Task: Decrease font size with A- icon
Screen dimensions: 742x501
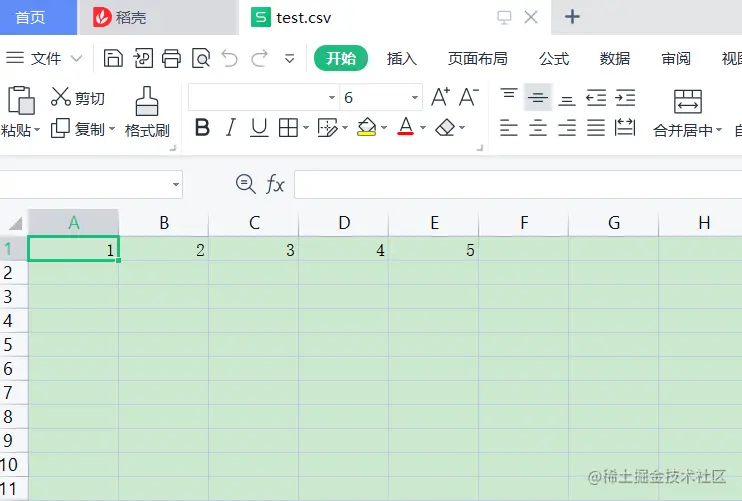Action: coord(468,97)
